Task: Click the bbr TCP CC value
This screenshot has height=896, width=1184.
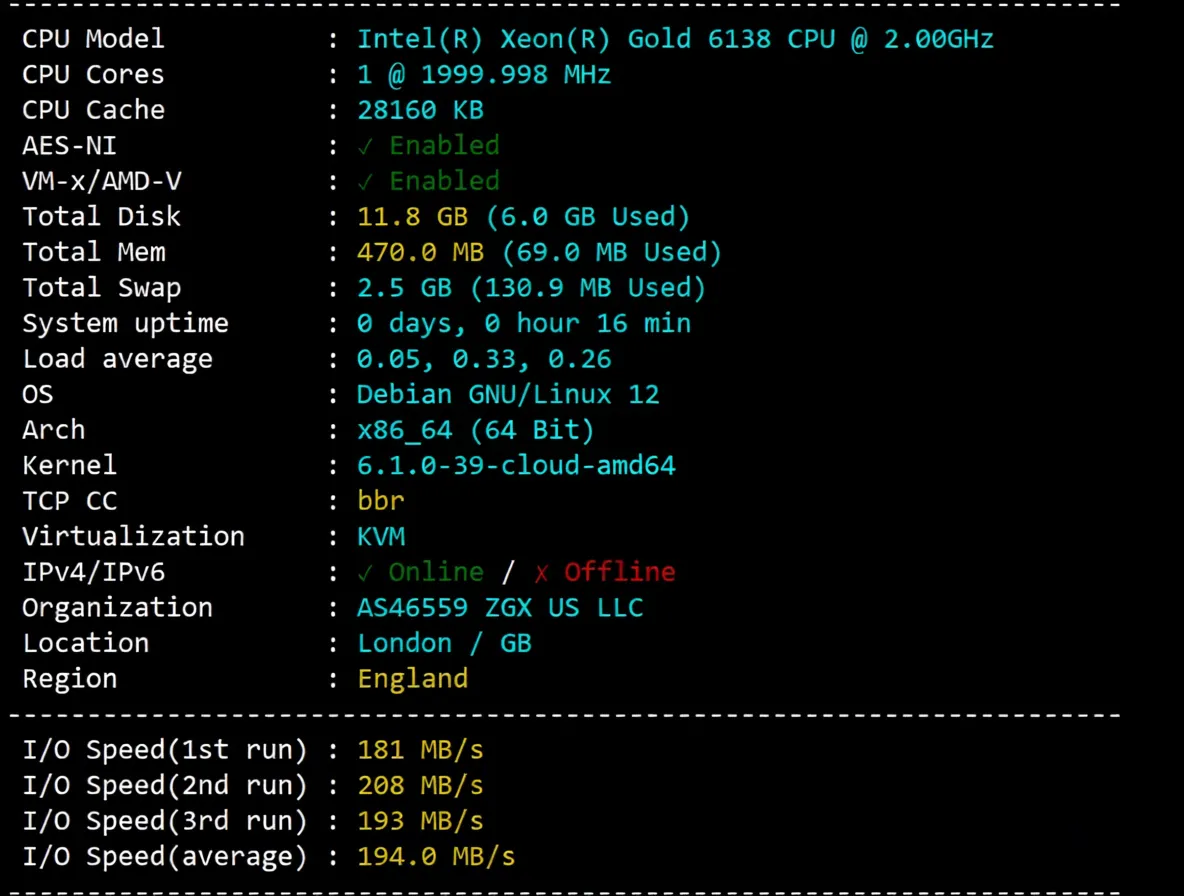Action: point(380,500)
